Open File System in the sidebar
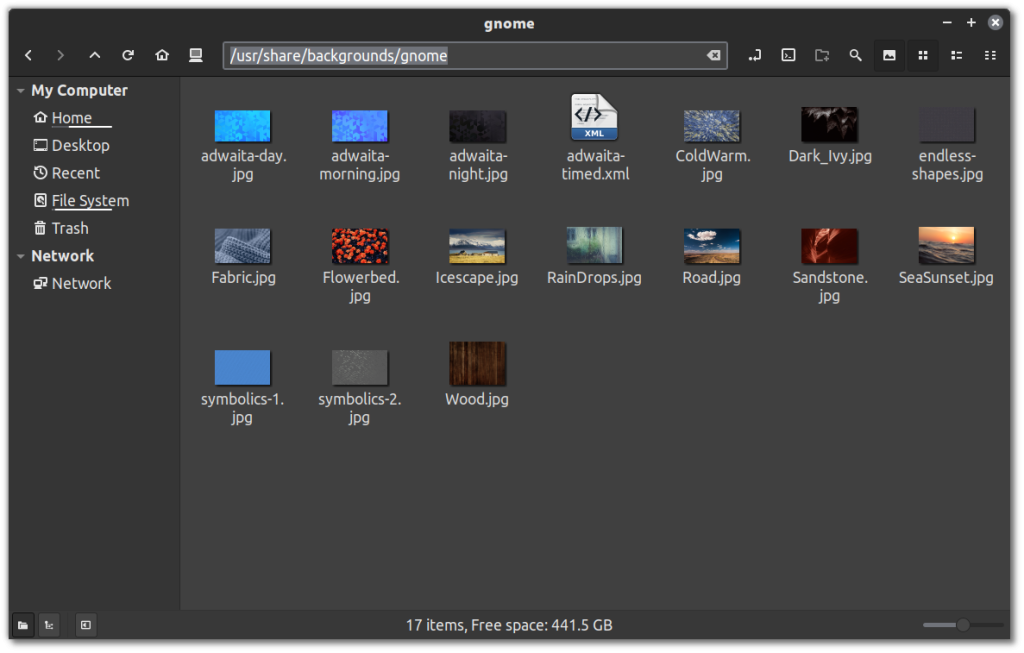The image size is (1024, 653). click(90, 201)
